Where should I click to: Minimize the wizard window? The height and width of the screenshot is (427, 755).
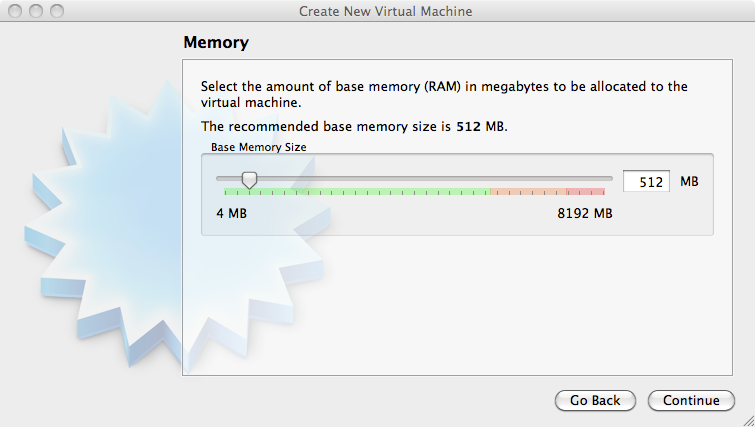point(36,11)
